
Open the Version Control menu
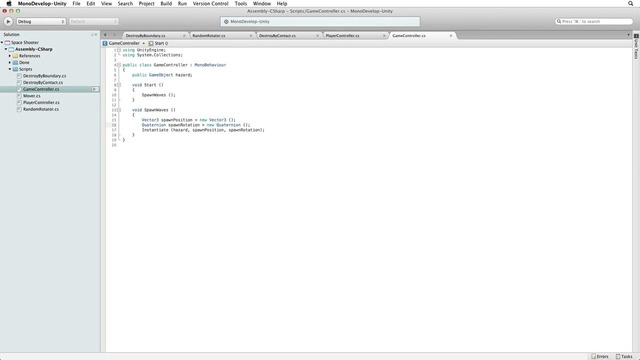click(x=210, y=3)
